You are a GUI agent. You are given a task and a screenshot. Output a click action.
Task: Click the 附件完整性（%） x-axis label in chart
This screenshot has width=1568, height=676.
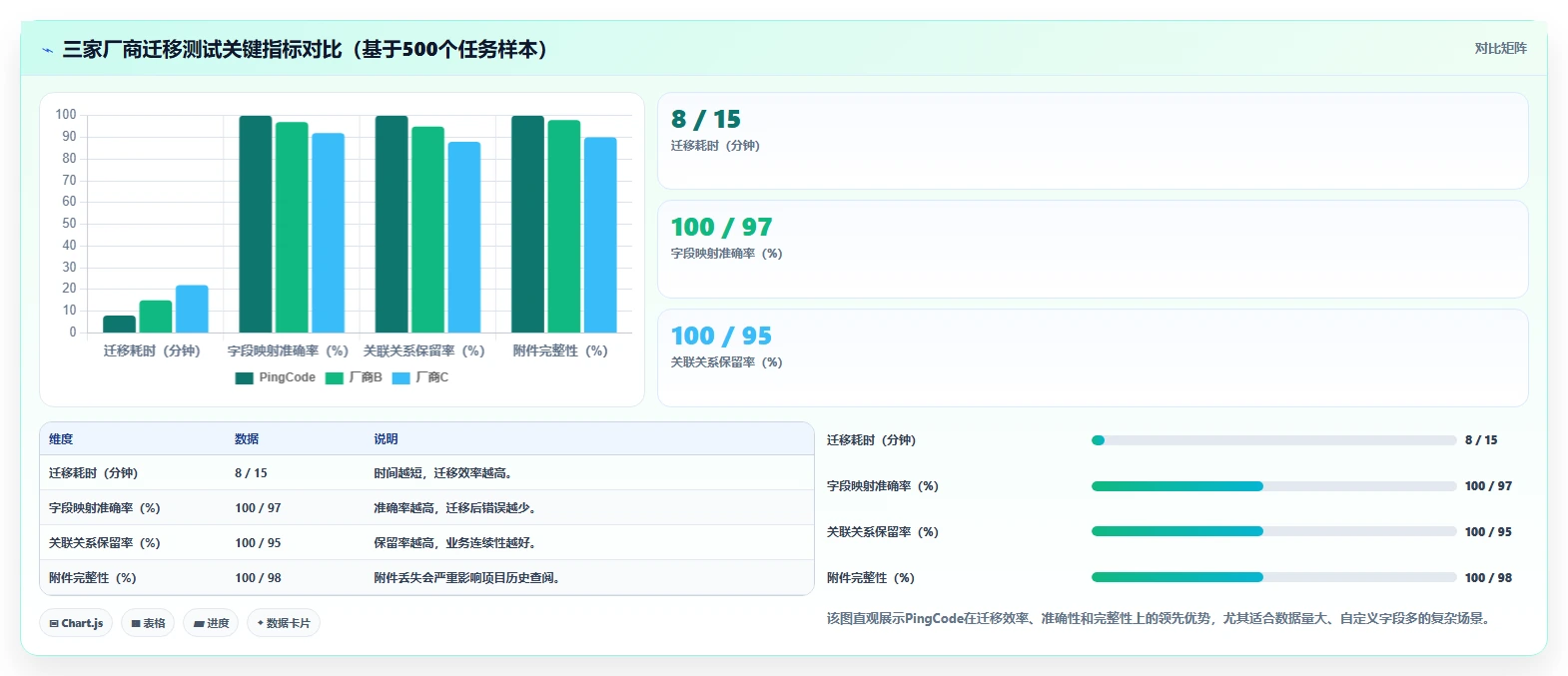point(560,351)
